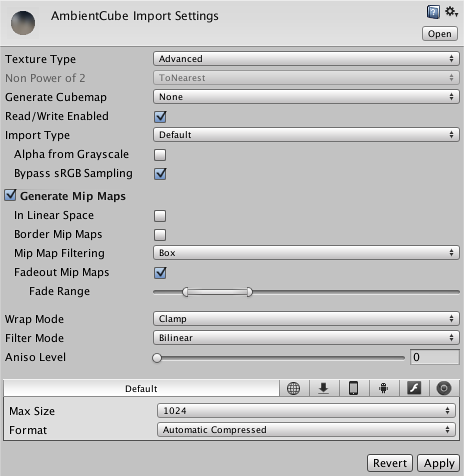The width and height of the screenshot is (464, 476).
Task: Click the Apply button
Action: click(439, 463)
